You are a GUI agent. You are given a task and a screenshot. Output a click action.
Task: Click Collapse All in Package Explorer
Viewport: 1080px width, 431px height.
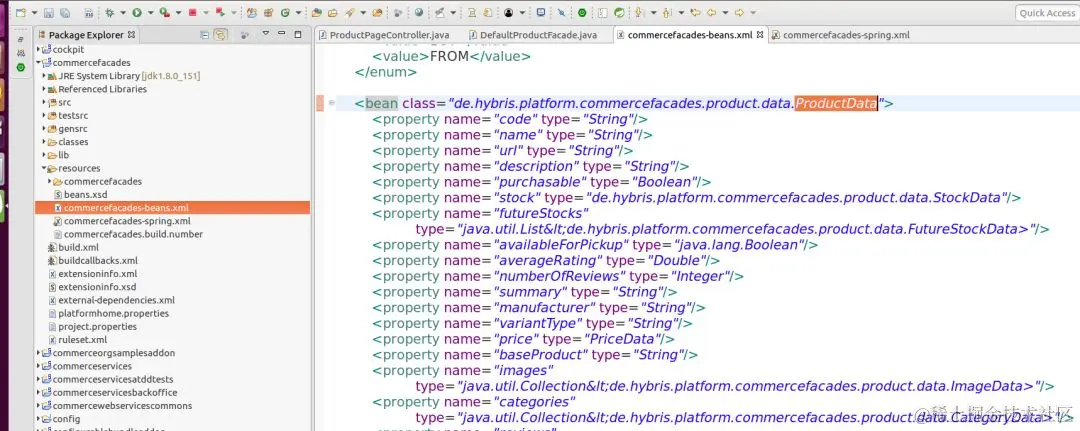tap(205, 34)
